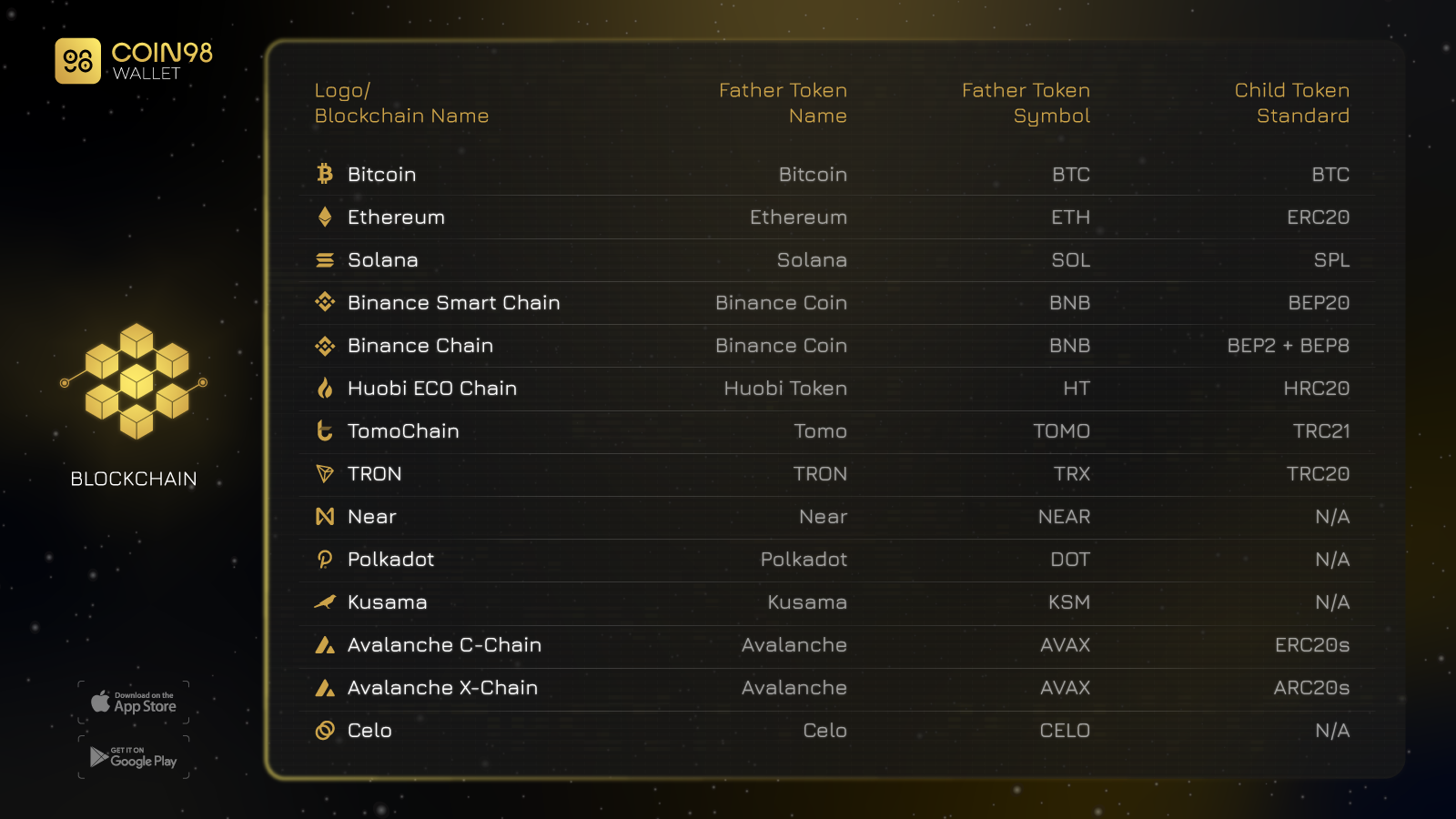
Task: Click the TomoChain logo icon
Action: [325, 431]
